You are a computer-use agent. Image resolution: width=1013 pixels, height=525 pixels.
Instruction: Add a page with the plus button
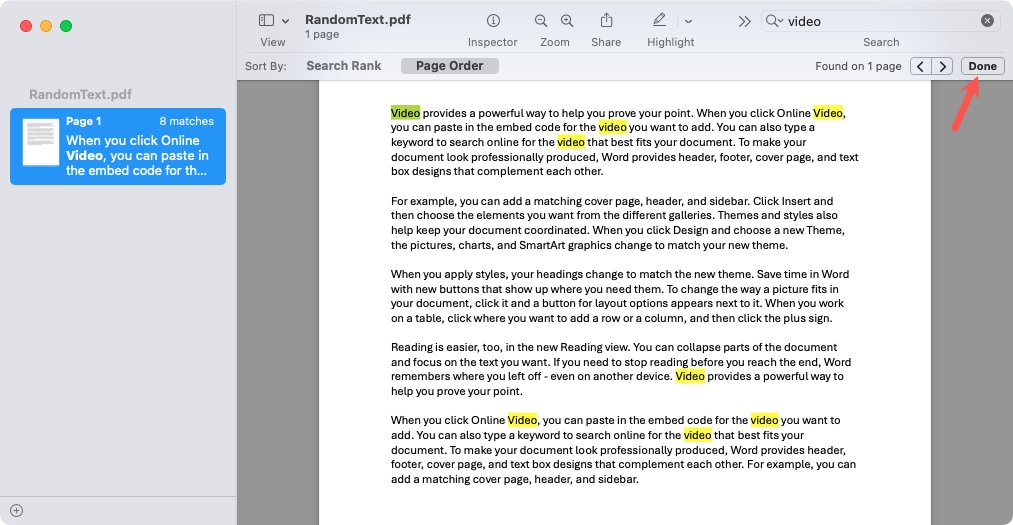click(16, 510)
